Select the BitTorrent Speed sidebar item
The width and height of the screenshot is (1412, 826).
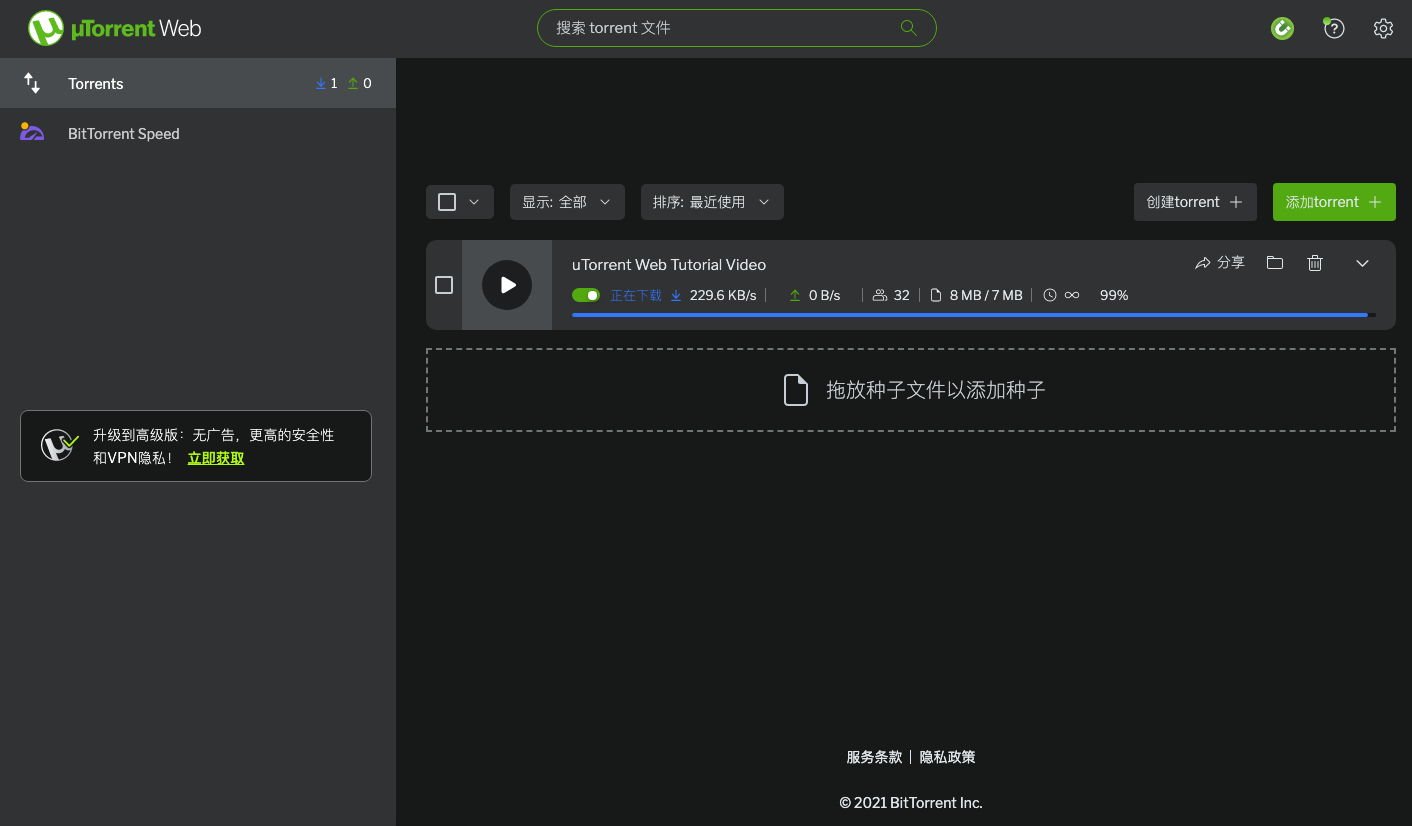tap(198, 133)
